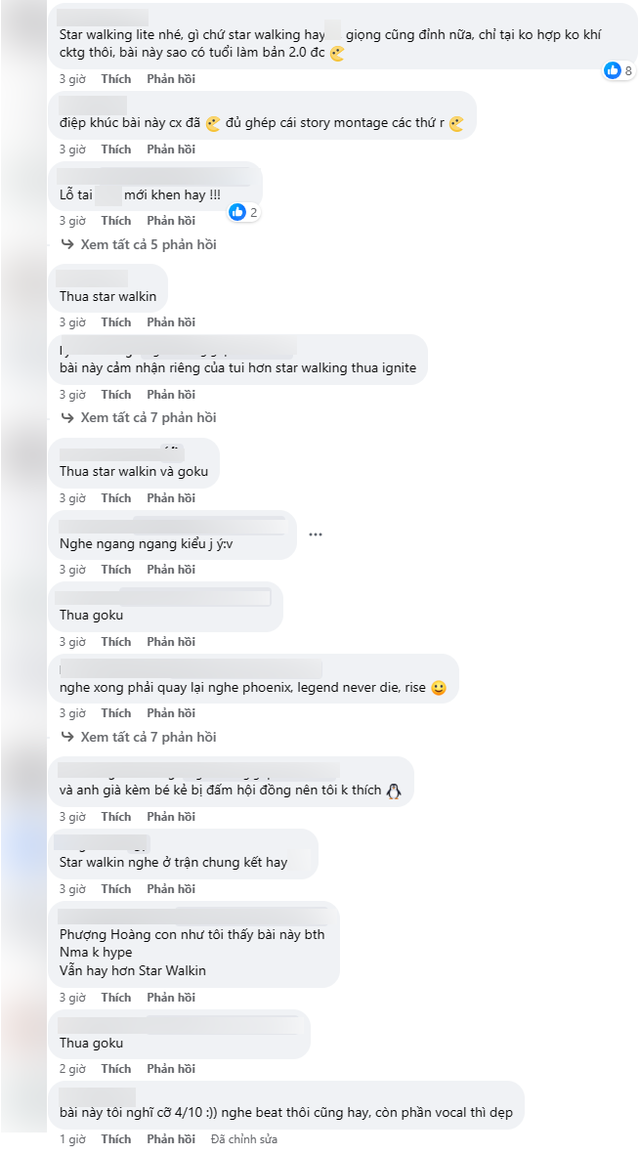Like the 'Star walking lite nhé' comment via Thích
Image resolution: width=640 pixels, height=1154 pixels.
coord(116,78)
